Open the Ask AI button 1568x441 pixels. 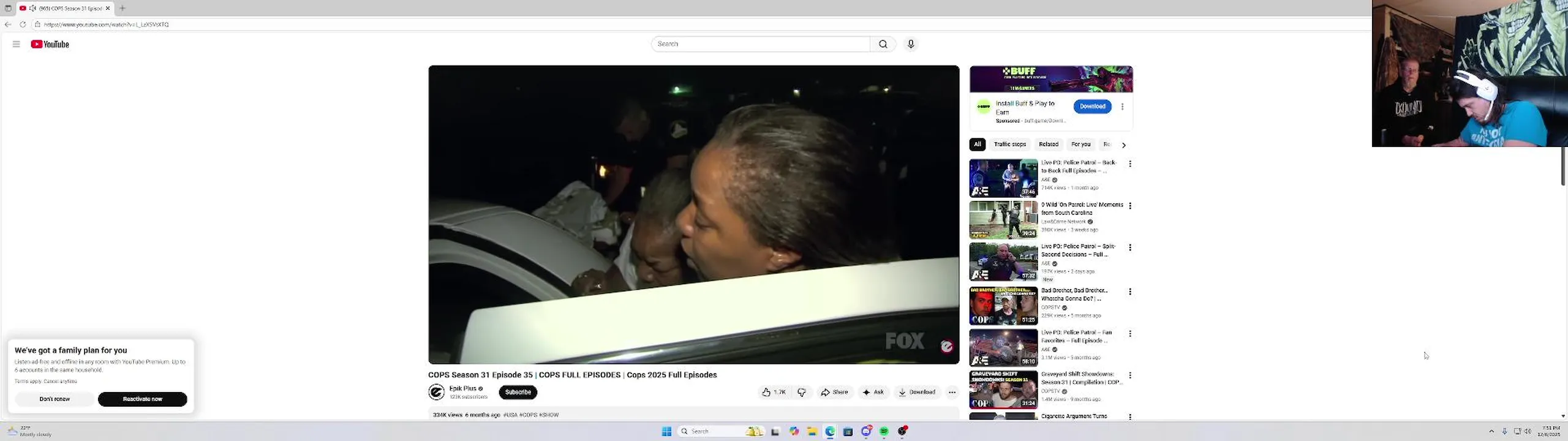873,392
